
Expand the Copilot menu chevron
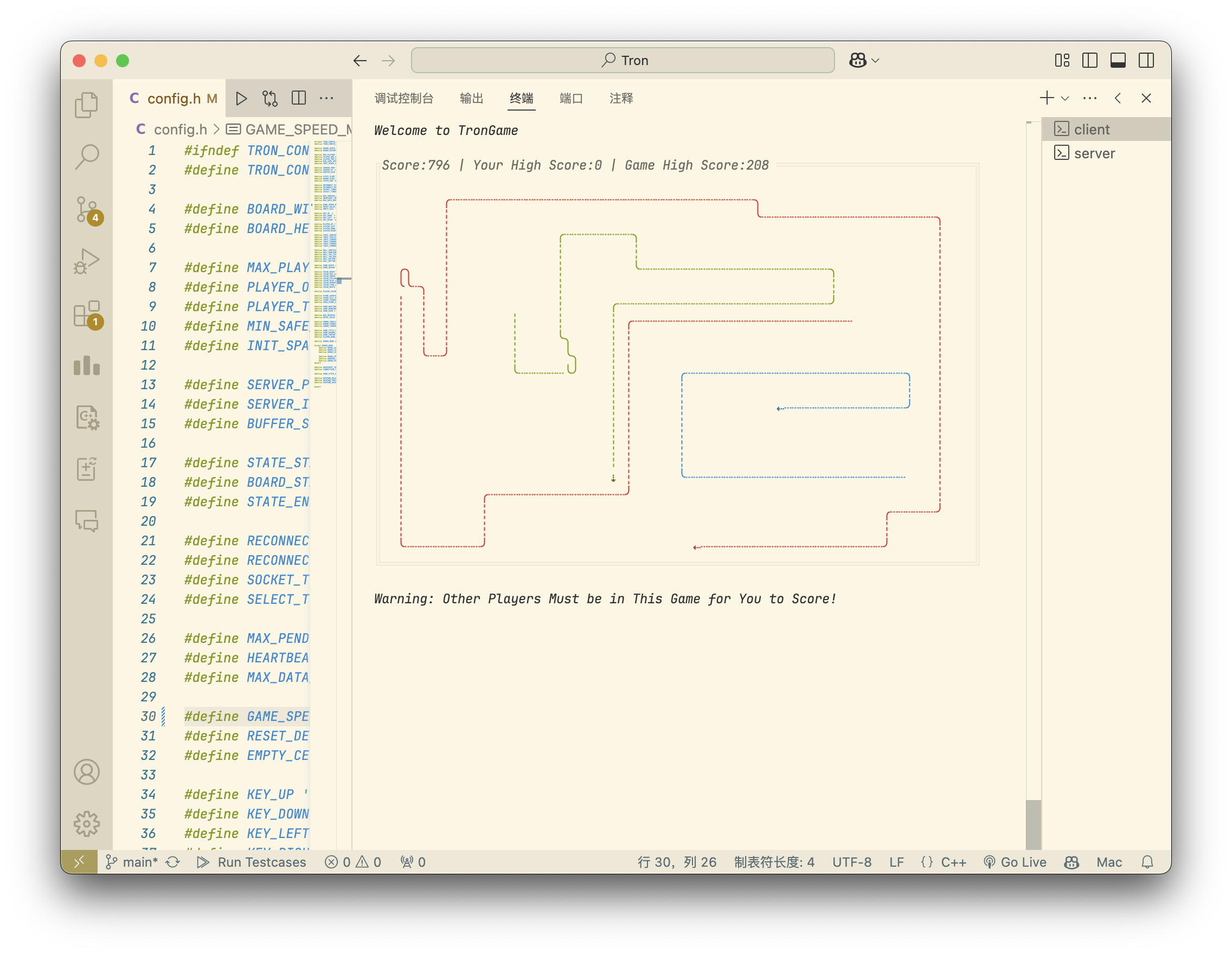[x=876, y=60]
